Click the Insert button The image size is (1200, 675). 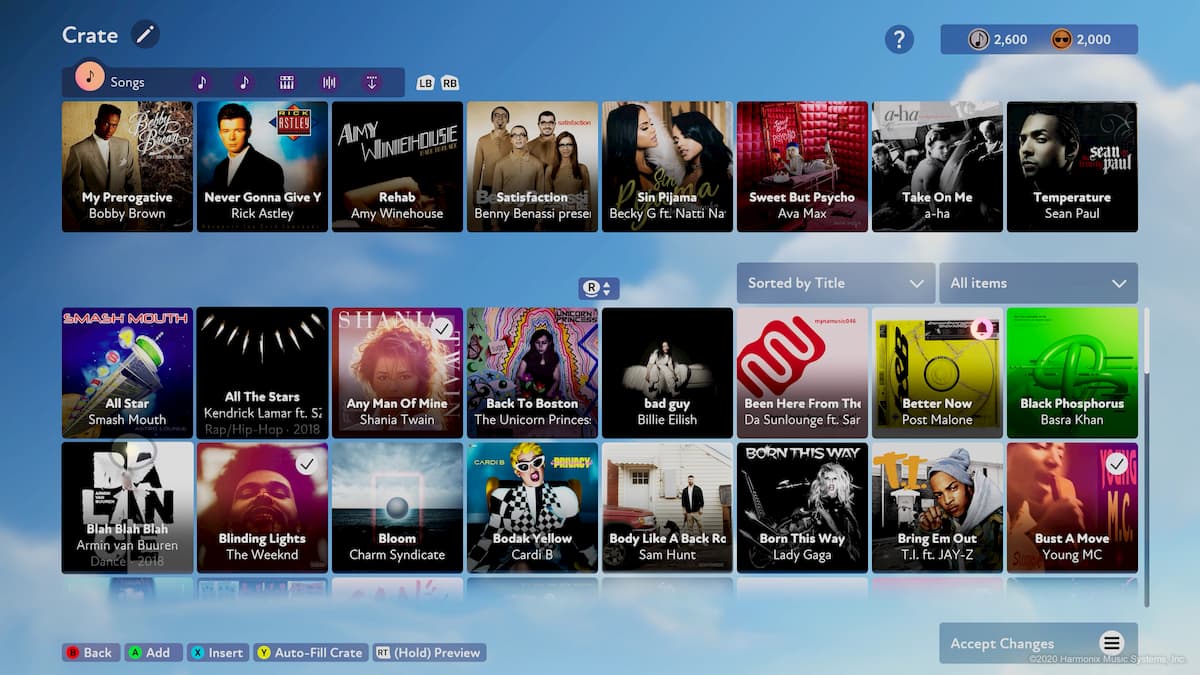tap(216, 652)
